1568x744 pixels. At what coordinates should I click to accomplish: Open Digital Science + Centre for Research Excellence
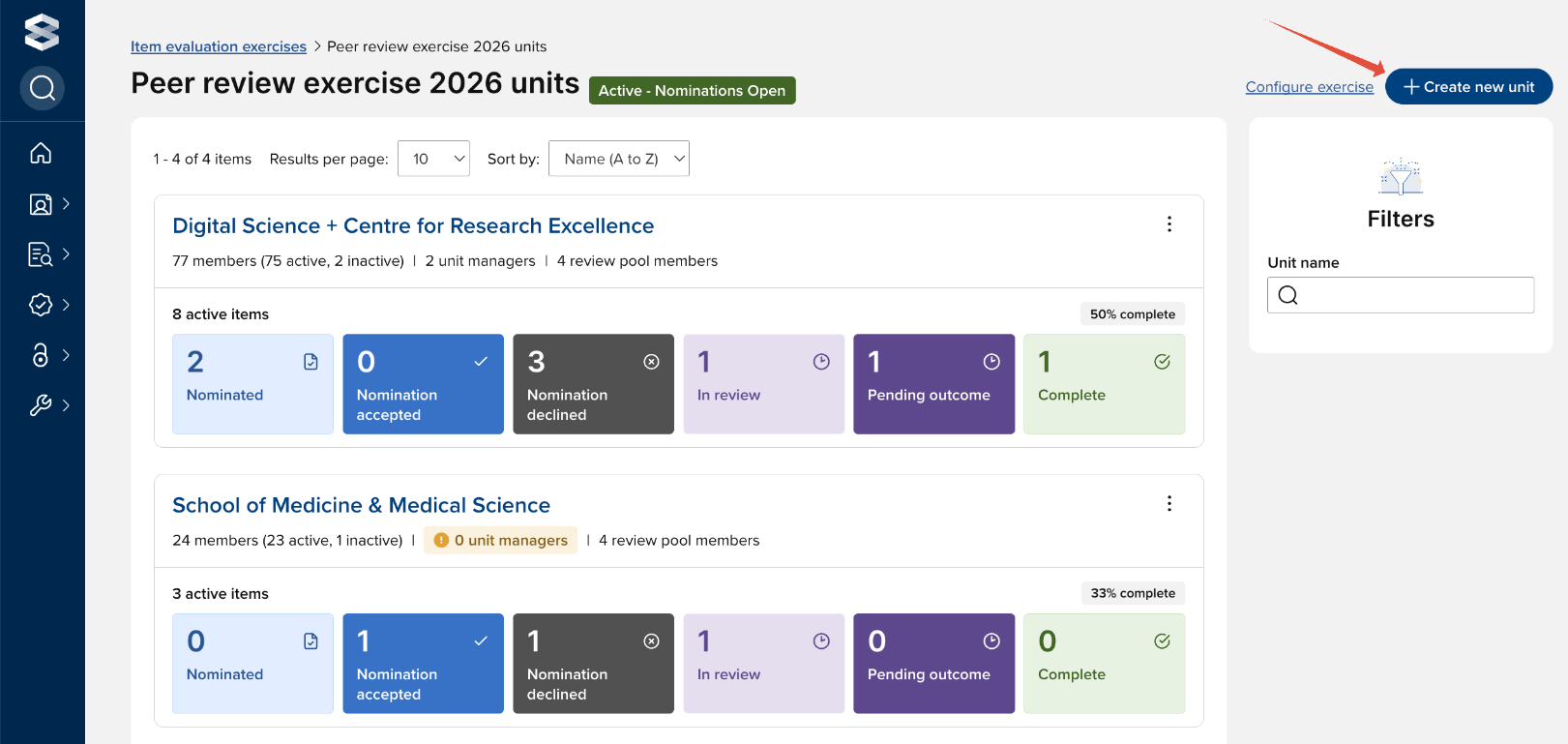tap(413, 225)
